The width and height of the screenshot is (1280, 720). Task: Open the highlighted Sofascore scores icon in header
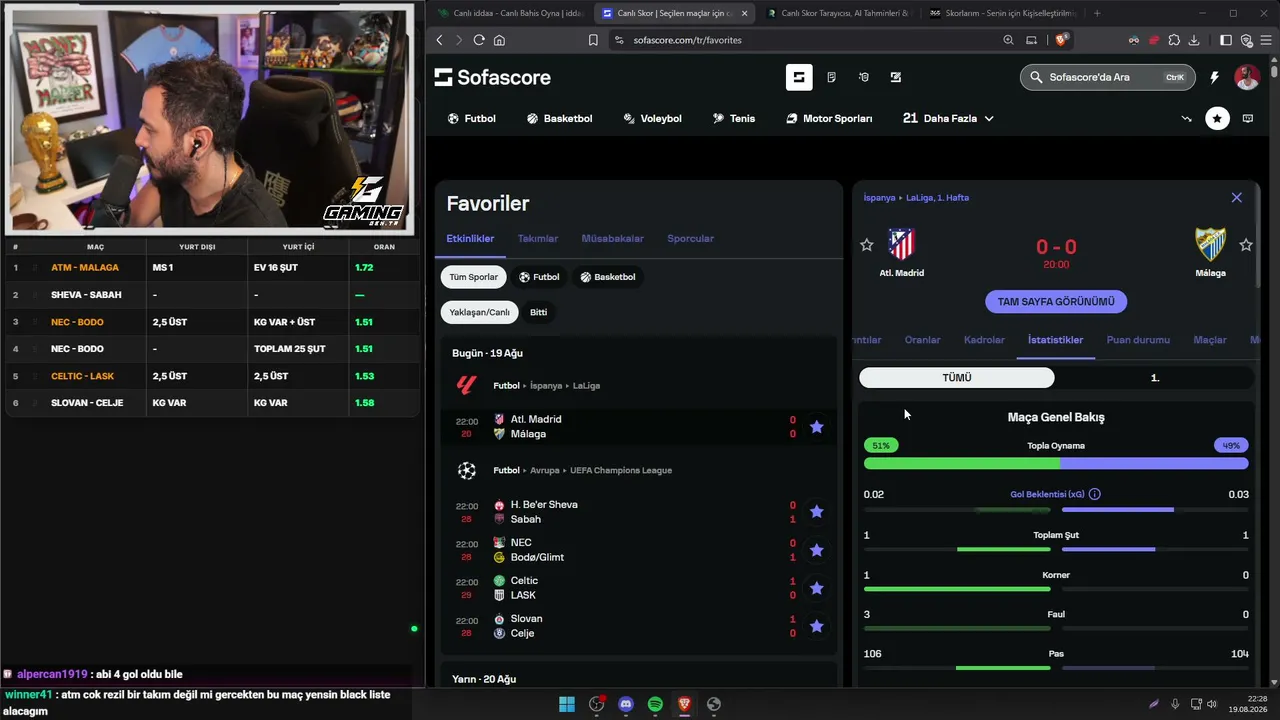pos(799,77)
